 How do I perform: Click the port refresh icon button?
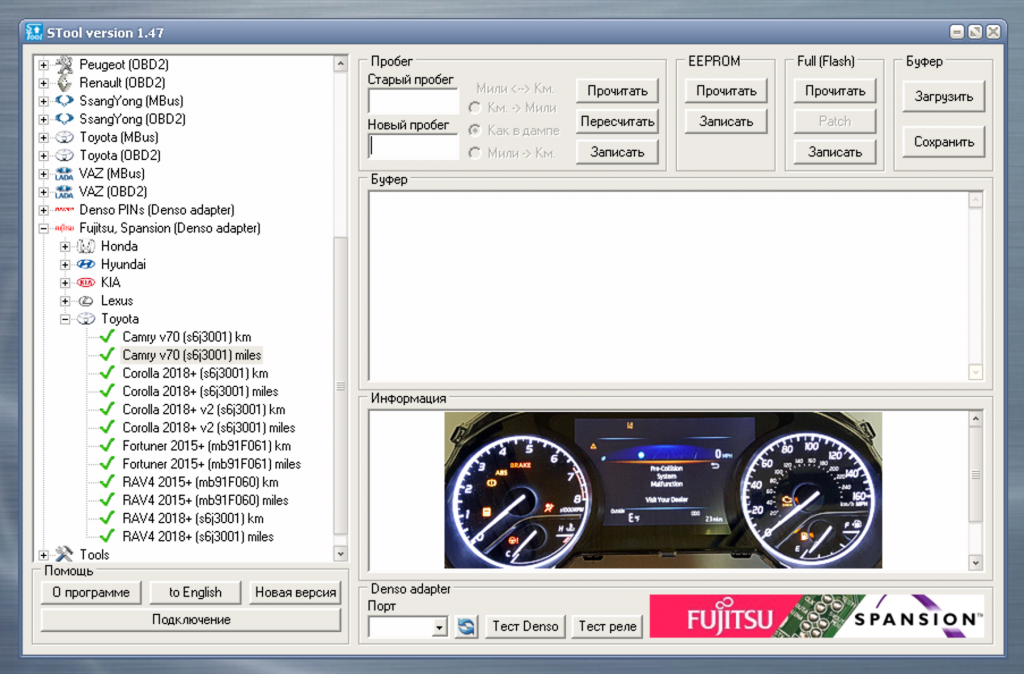point(466,626)
